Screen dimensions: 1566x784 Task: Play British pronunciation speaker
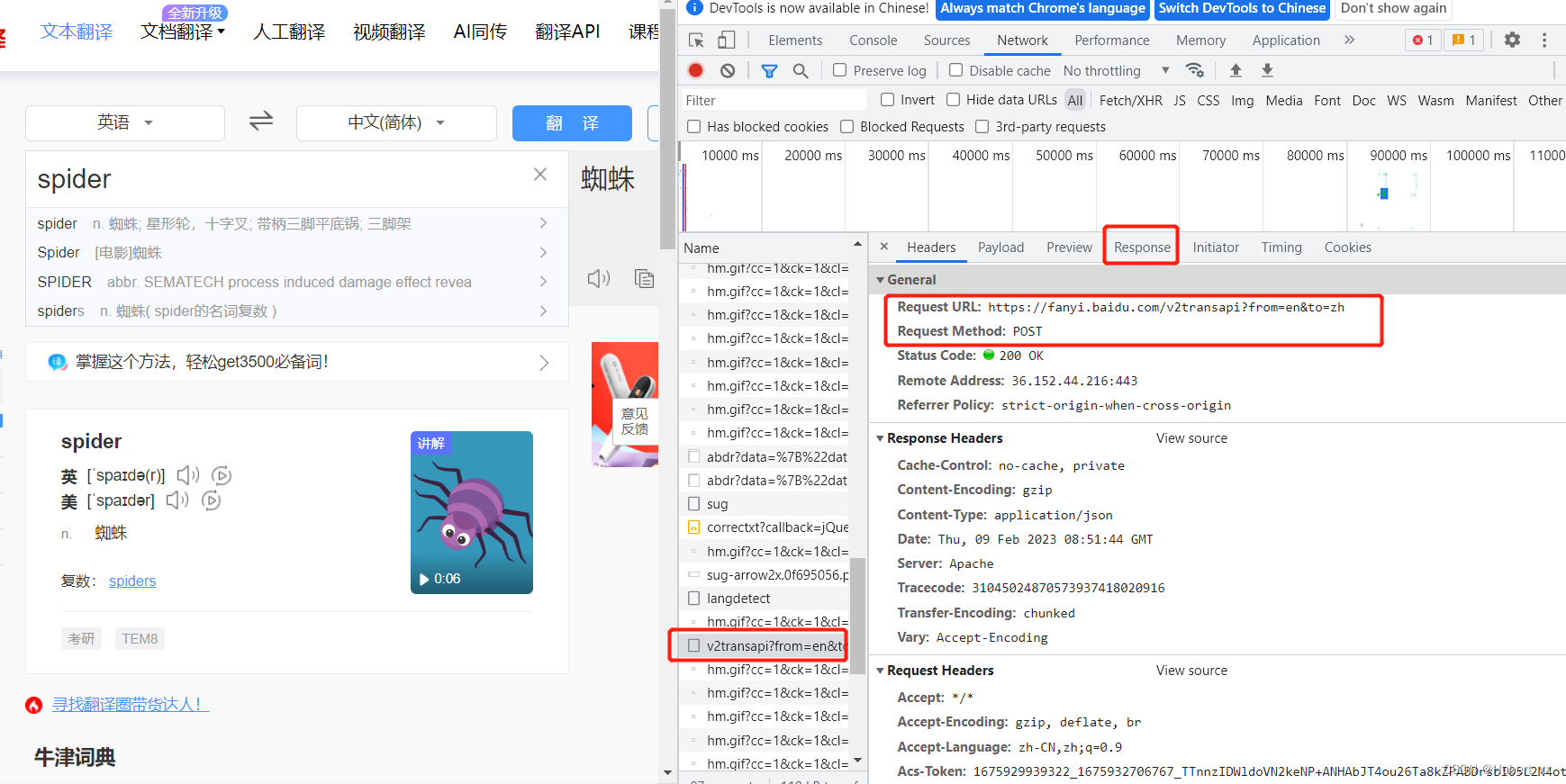pos(187,475)
